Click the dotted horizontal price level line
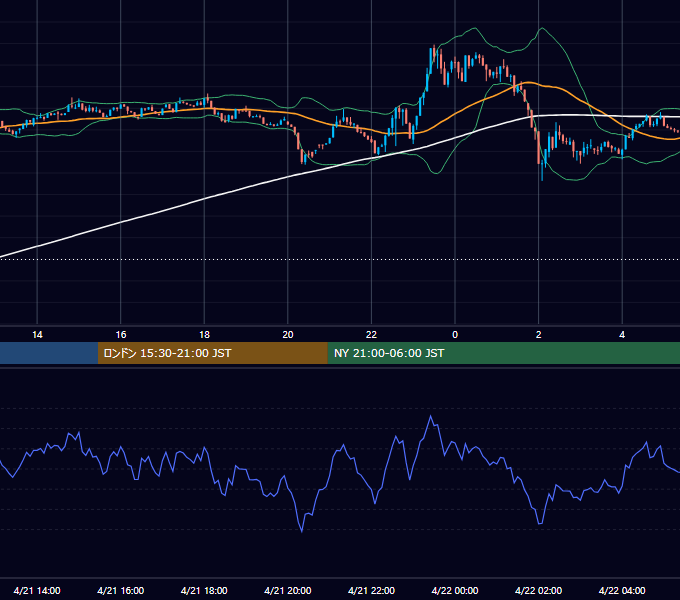Image resolution: width=680 pixels, height=600 pixels. 340,259
